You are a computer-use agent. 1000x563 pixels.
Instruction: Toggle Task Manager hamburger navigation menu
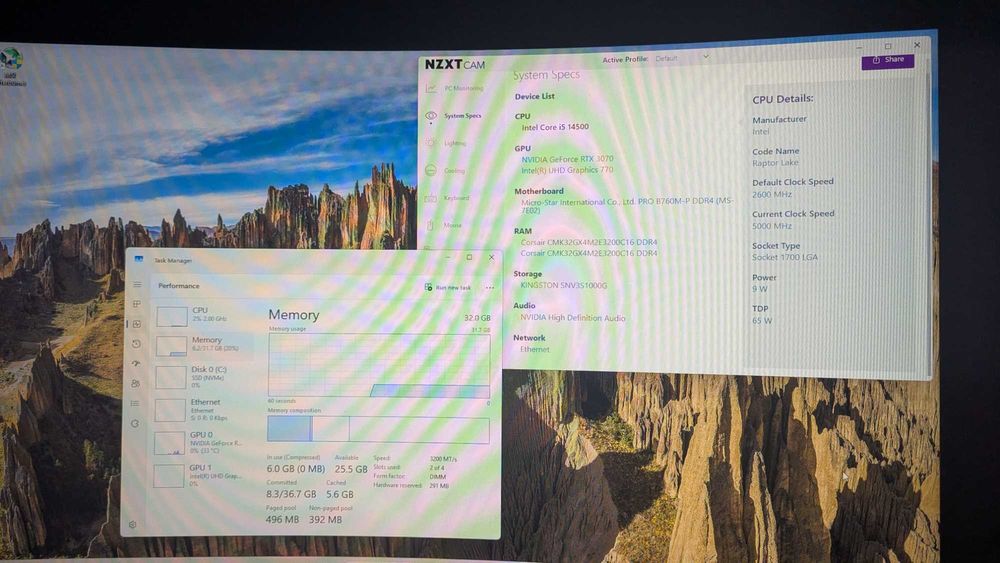(137, 284)
